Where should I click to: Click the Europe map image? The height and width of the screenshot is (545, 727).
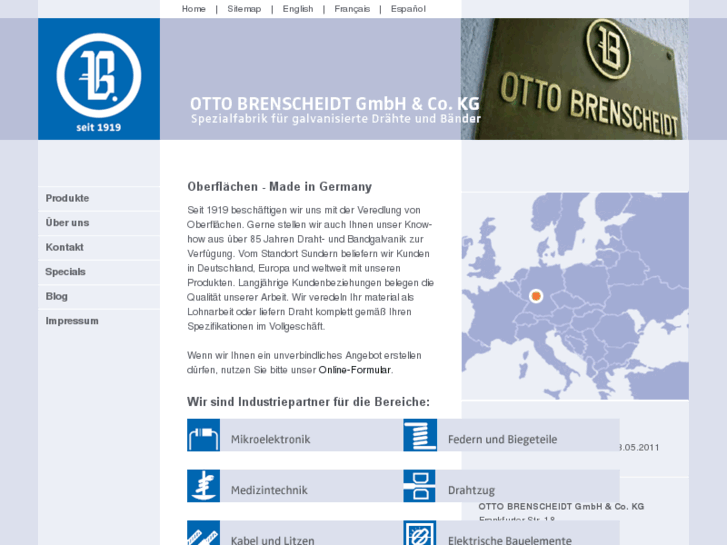[x=575, y=296]
